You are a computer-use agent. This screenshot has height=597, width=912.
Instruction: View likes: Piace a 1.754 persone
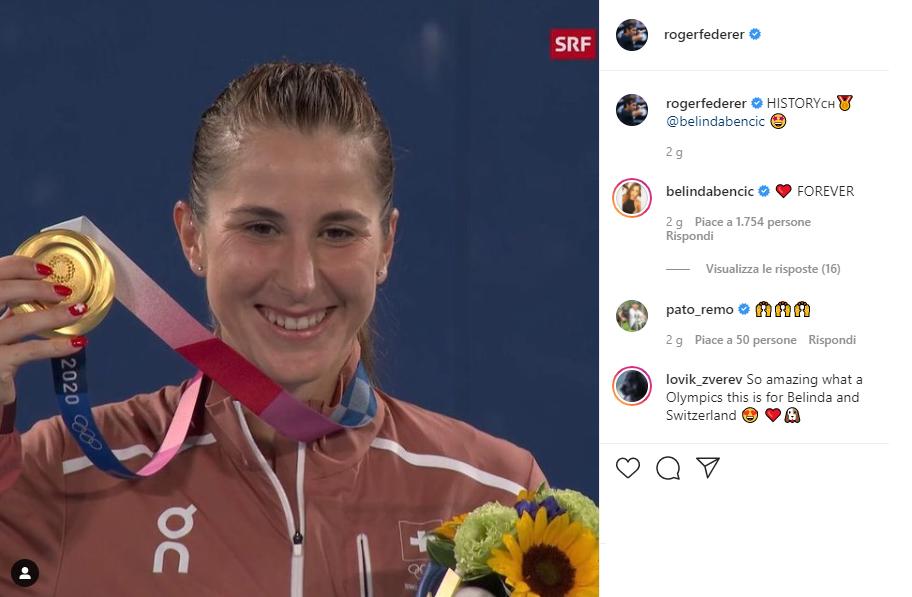pos(752,222)
